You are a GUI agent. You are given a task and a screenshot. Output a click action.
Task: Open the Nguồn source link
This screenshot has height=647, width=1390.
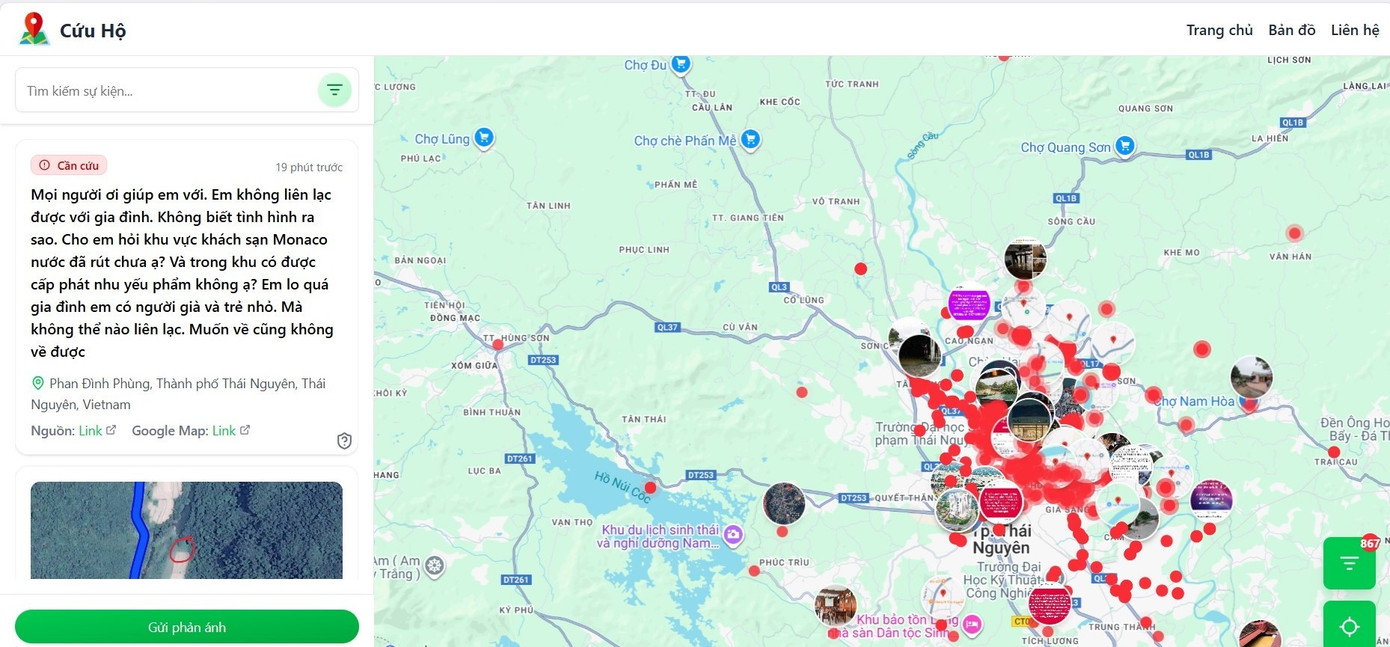(97, 431)
